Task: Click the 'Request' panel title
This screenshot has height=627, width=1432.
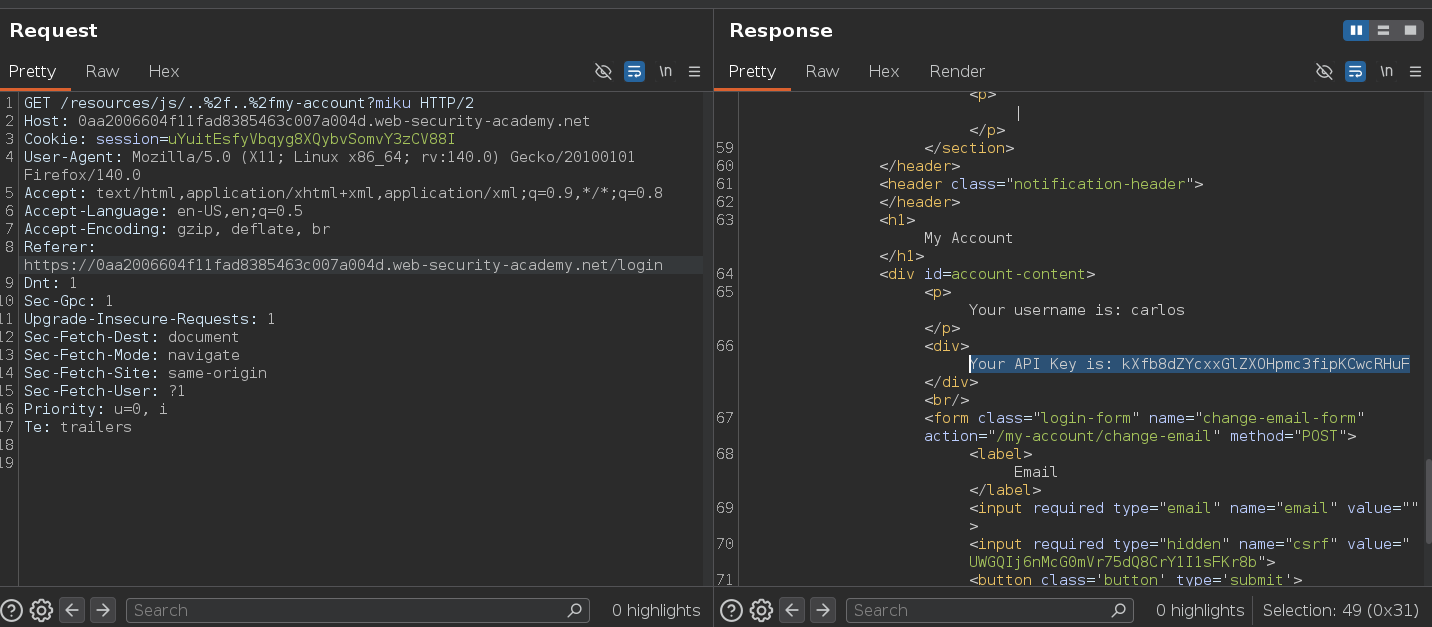Action: (x=54, y=31)
